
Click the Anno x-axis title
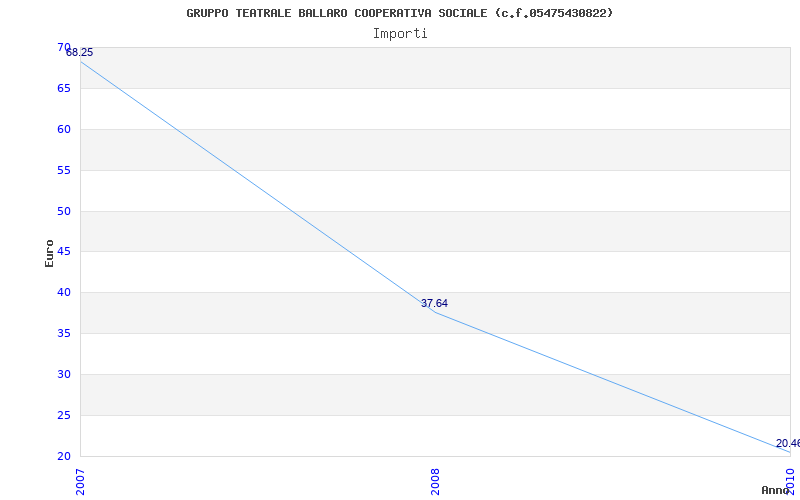click(776, 490)
